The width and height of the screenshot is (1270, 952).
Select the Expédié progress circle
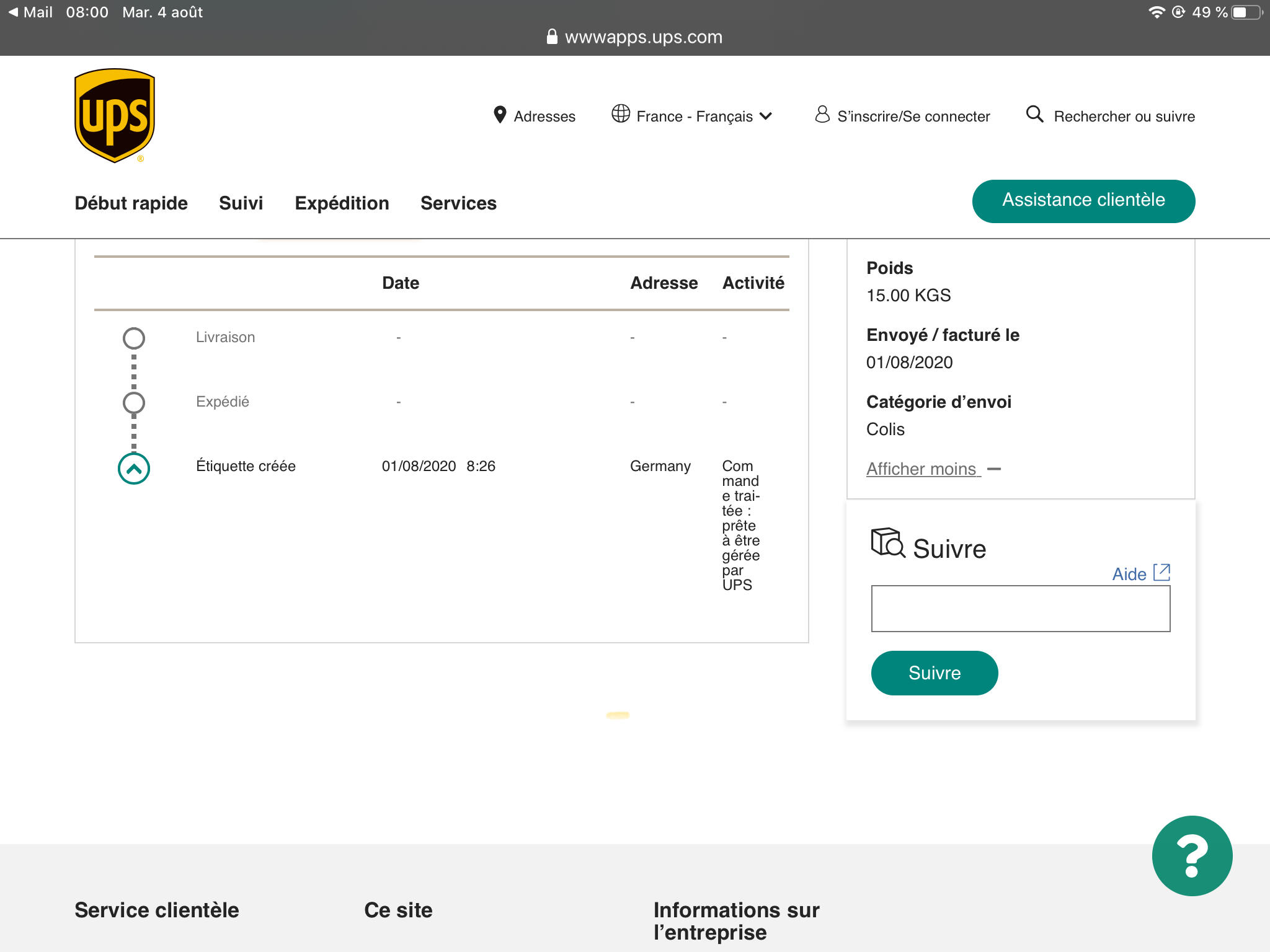point(134,403)
